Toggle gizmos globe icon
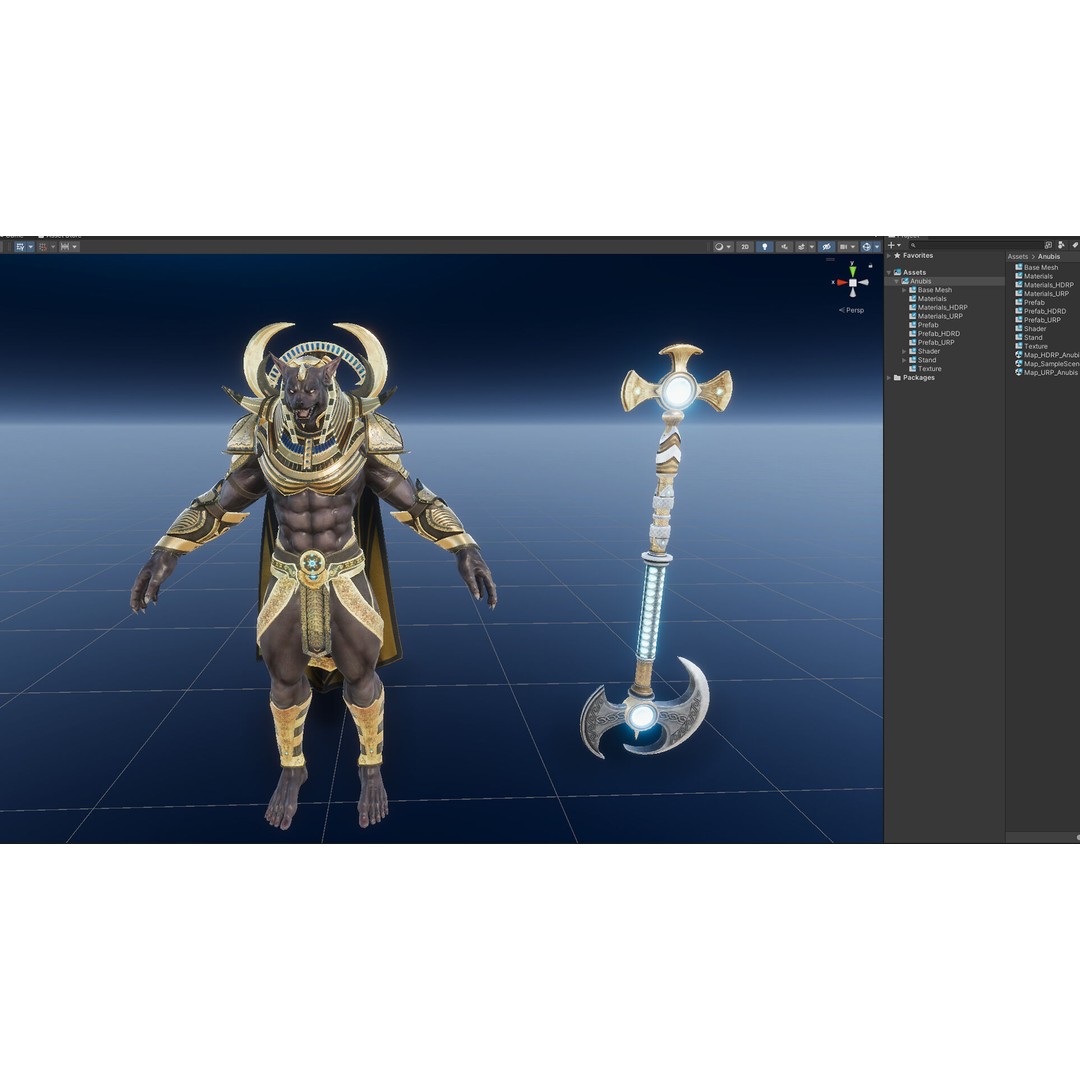This screenshot has width=1080, height=1080. coord(866,247)
